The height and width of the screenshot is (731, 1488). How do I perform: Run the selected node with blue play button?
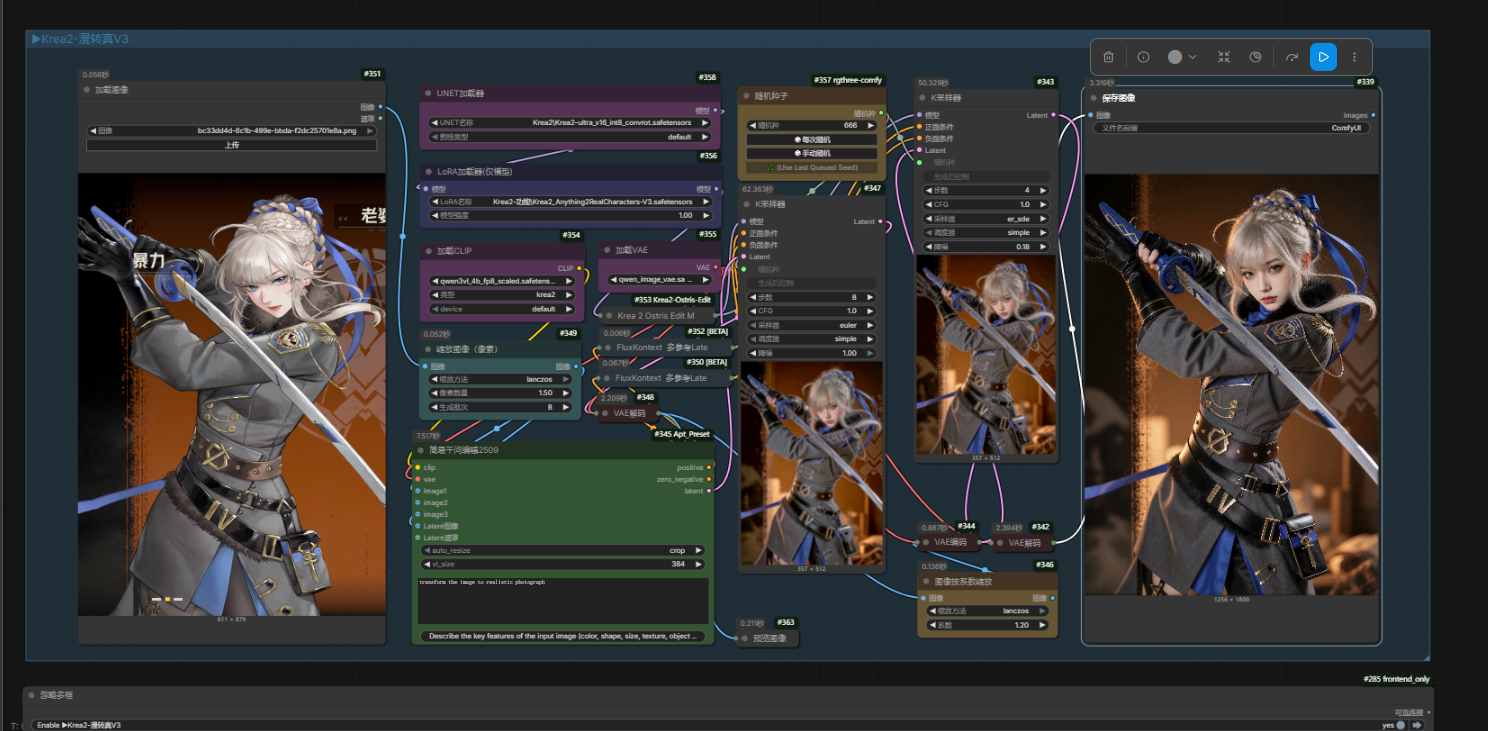pyautogui.click(x=1323, y=57)
